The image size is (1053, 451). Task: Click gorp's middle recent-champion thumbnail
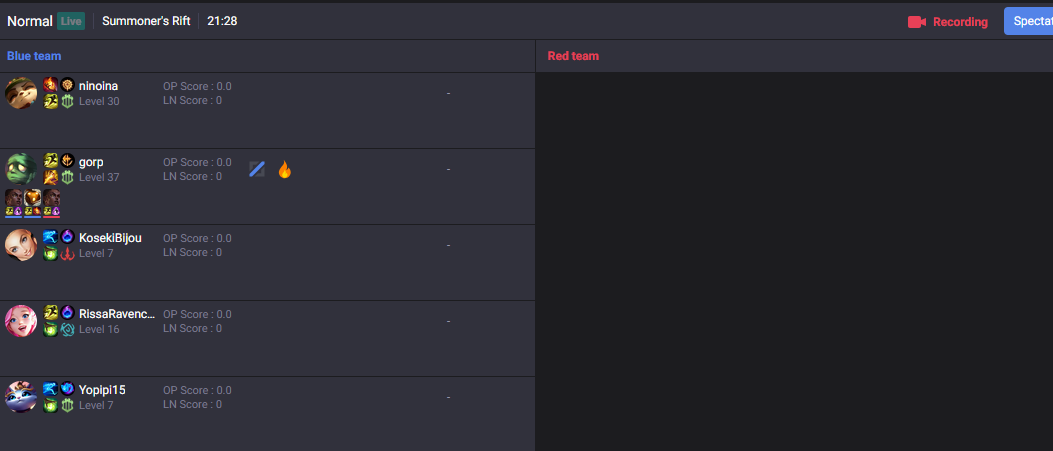tap(33, 197)
